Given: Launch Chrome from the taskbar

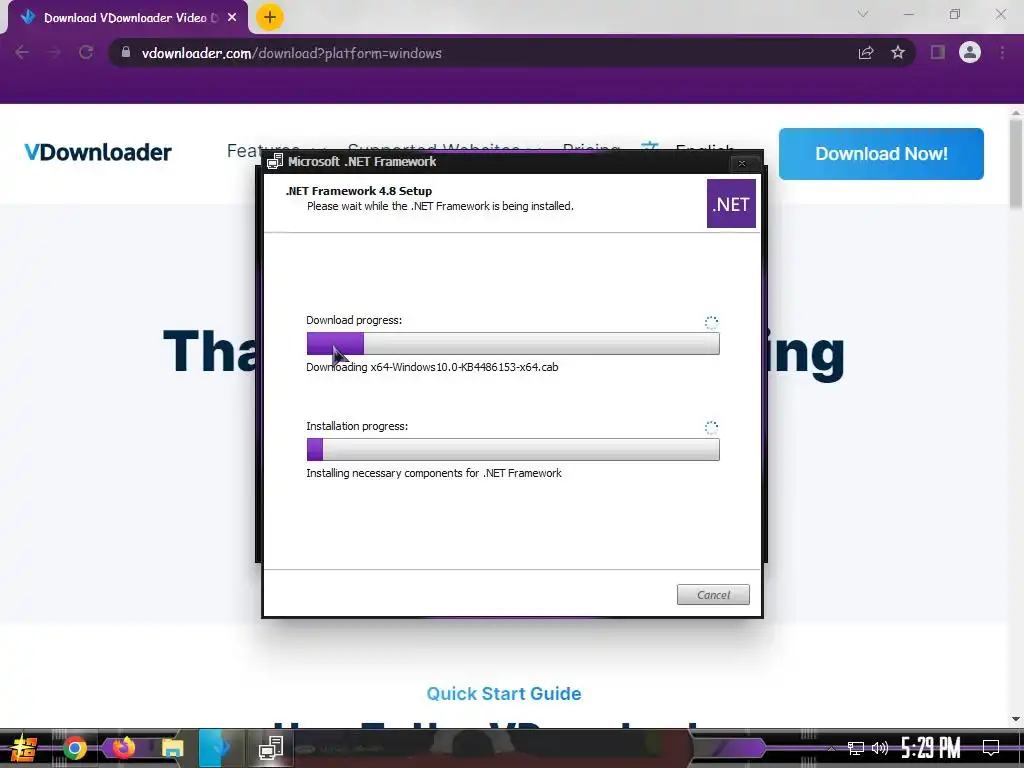Looking at the screenshot, I should click(x=74, y=748).
